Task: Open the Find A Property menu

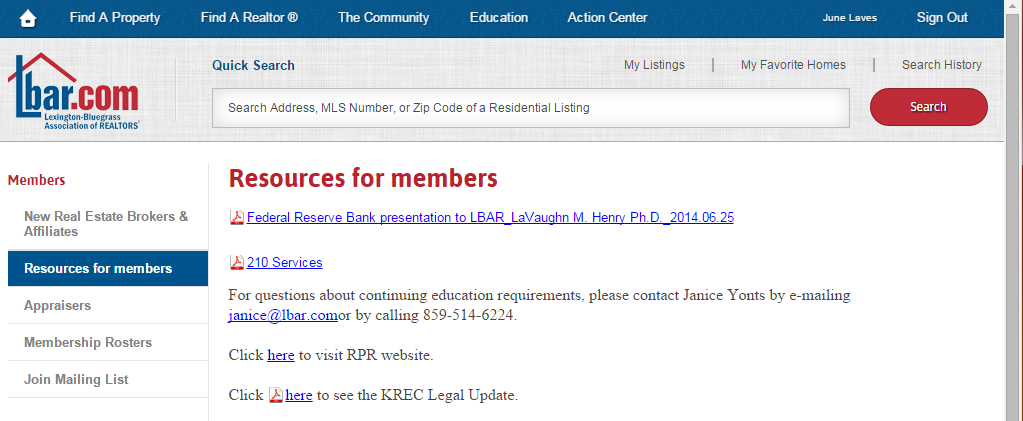Action: [115, 18]
